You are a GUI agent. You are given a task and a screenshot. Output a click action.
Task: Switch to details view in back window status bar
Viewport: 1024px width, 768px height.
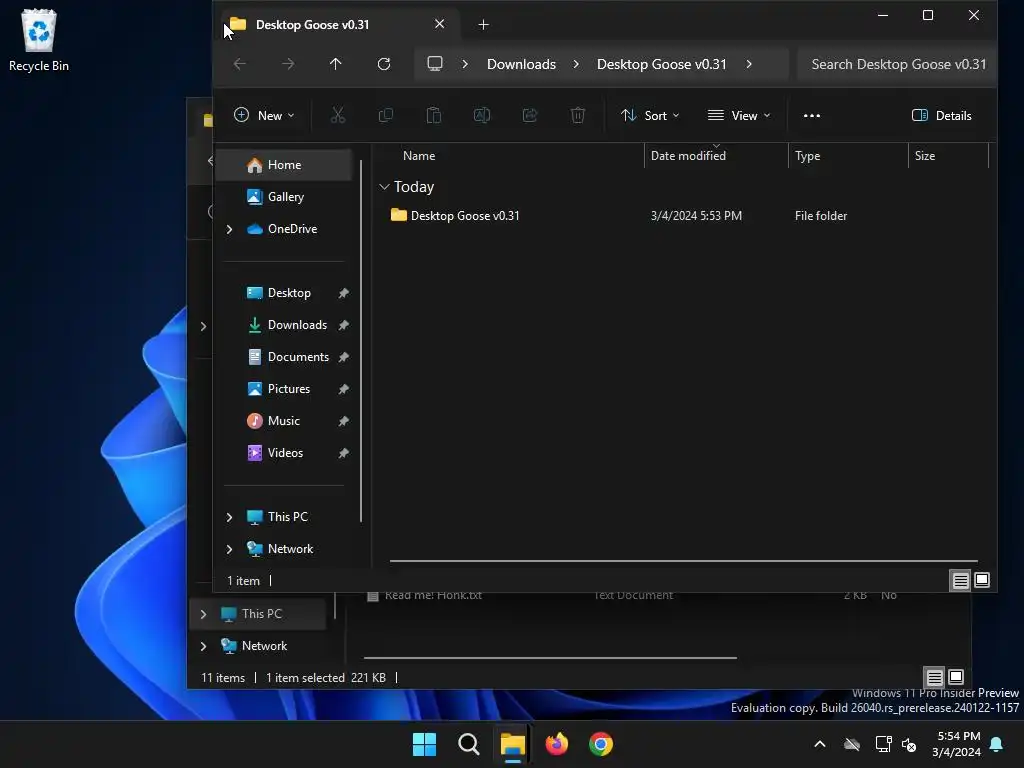point(935,677)
